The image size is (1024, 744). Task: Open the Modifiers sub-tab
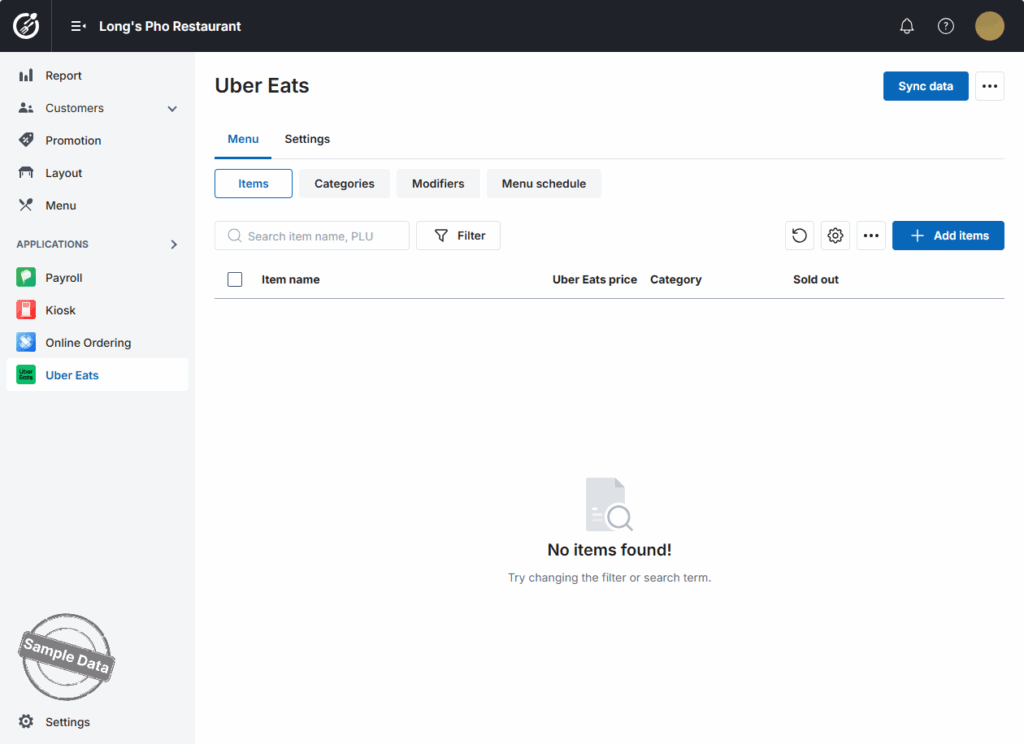[438, 184]
